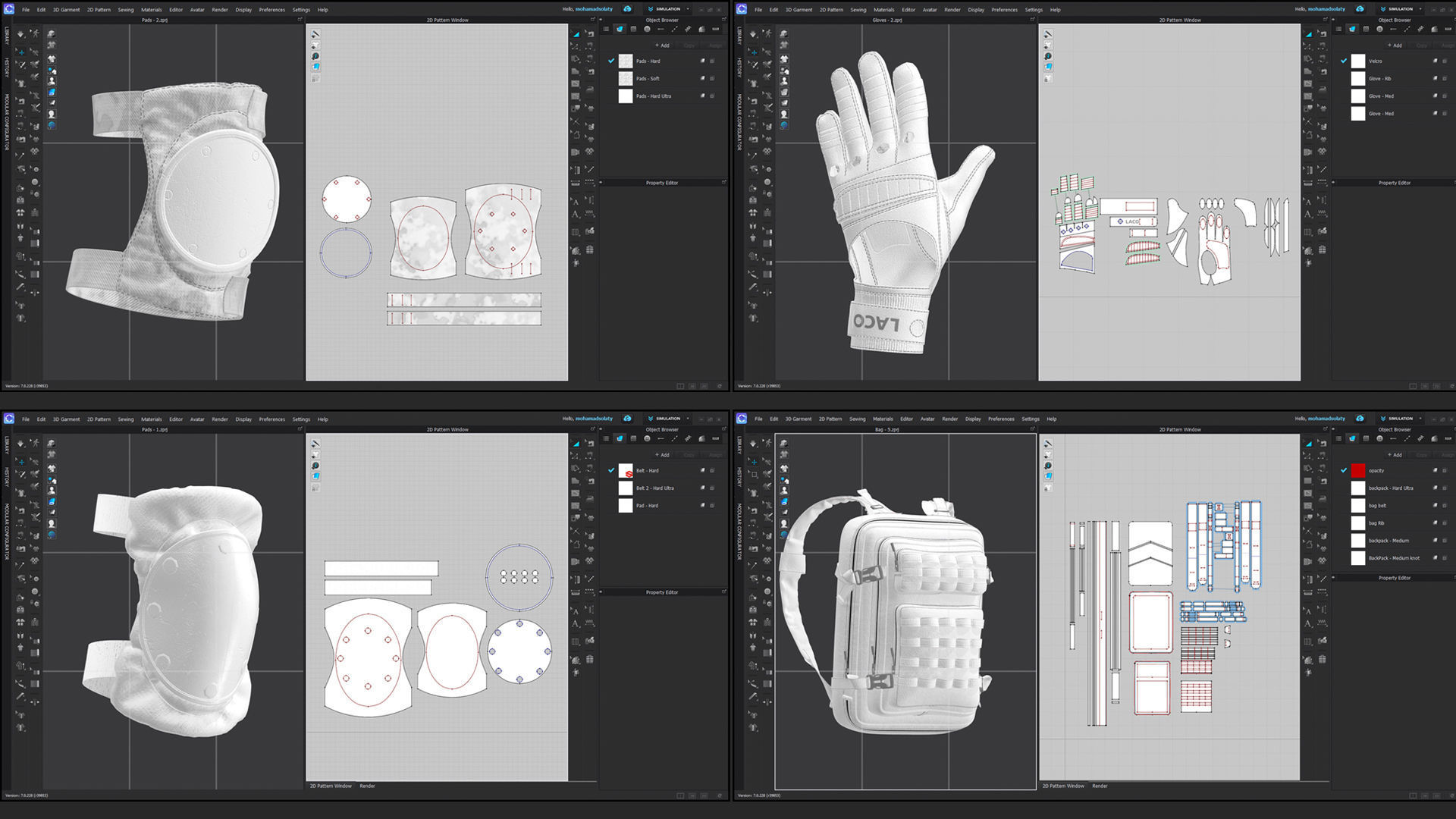
Task: Open the SIMULATION mode dropdown in Pads-2 window
Action: coord(688,9)
